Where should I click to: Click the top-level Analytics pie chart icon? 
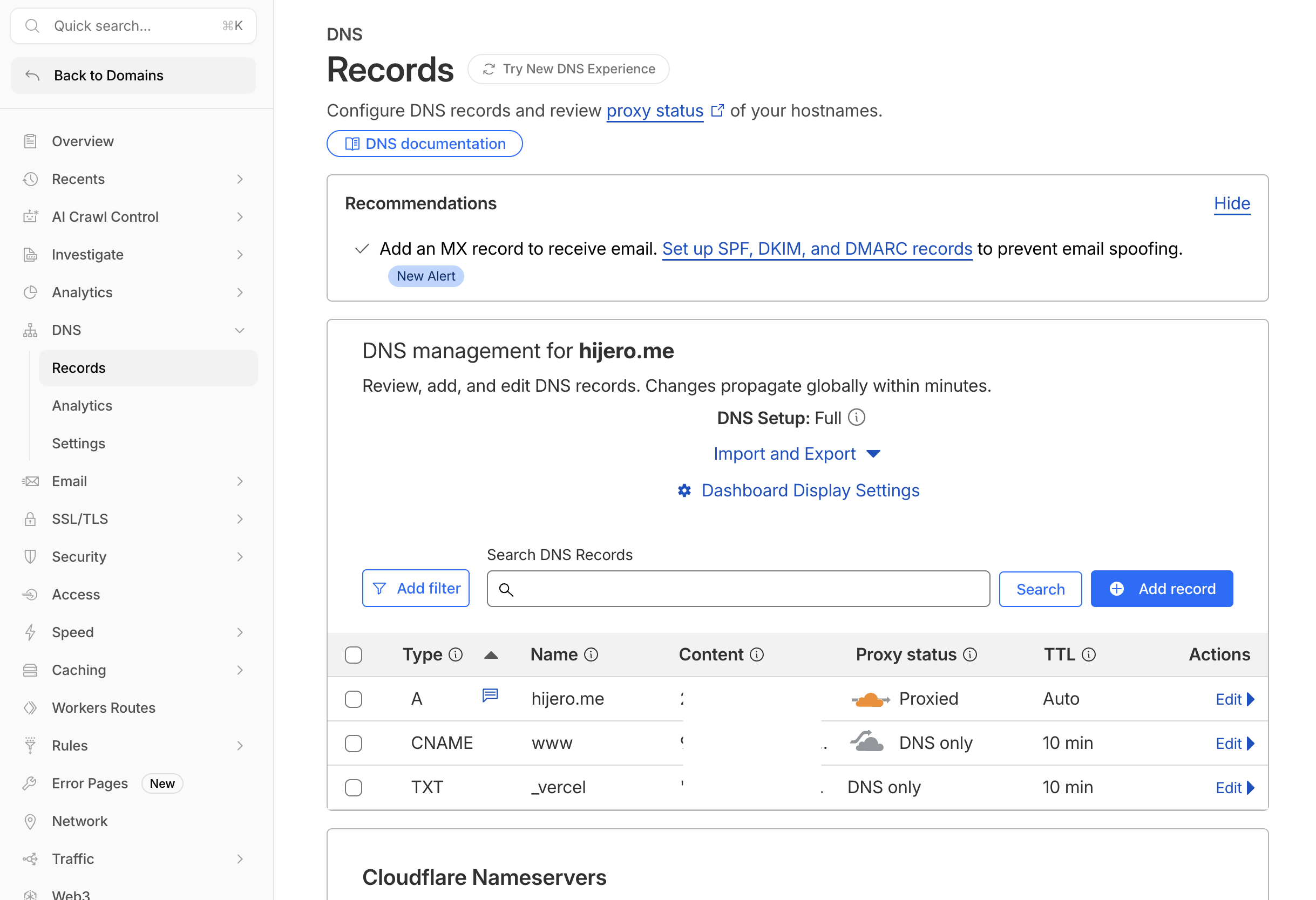tap(31, 292)
